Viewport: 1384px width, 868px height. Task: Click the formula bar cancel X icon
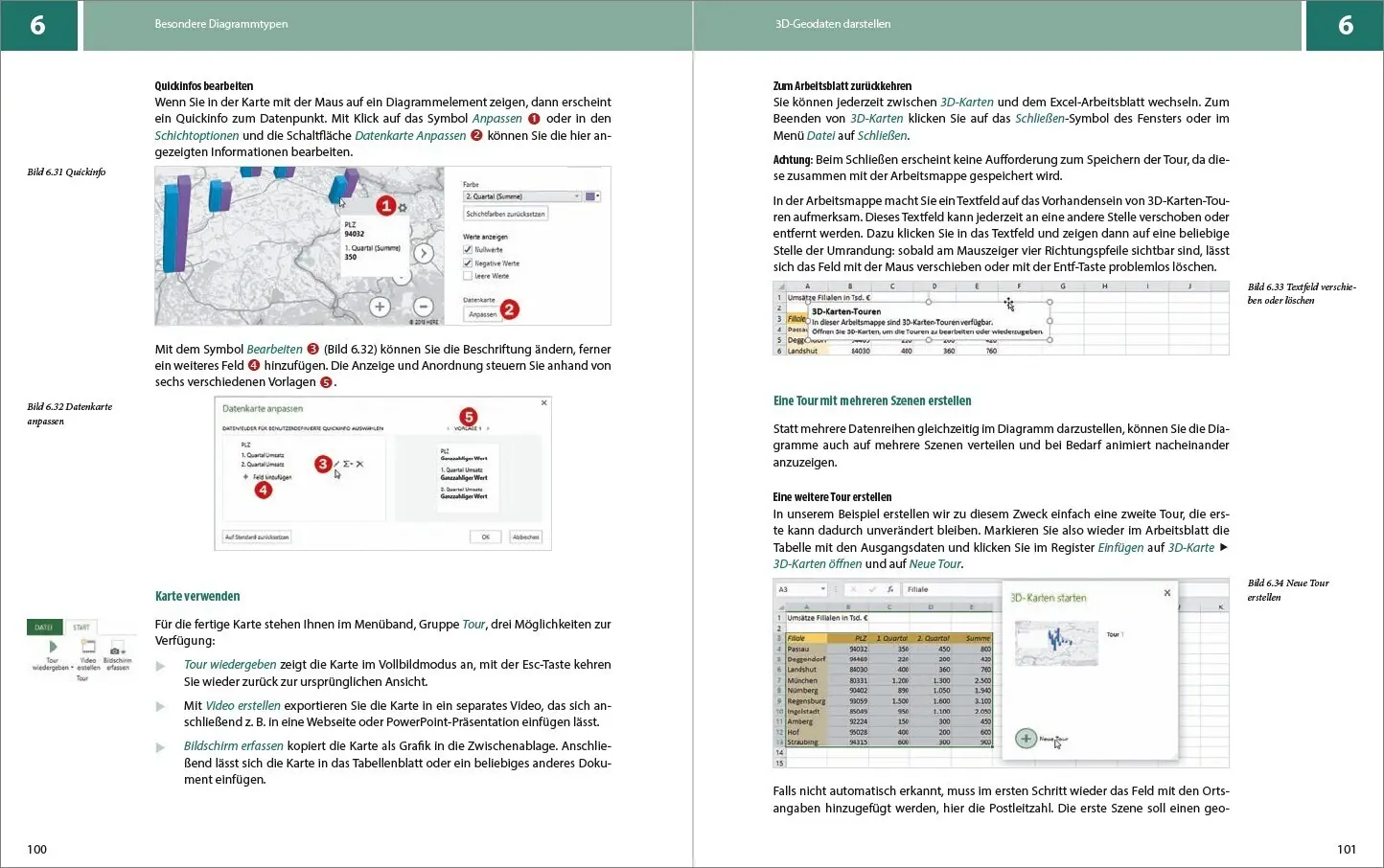tap(853, 589)
